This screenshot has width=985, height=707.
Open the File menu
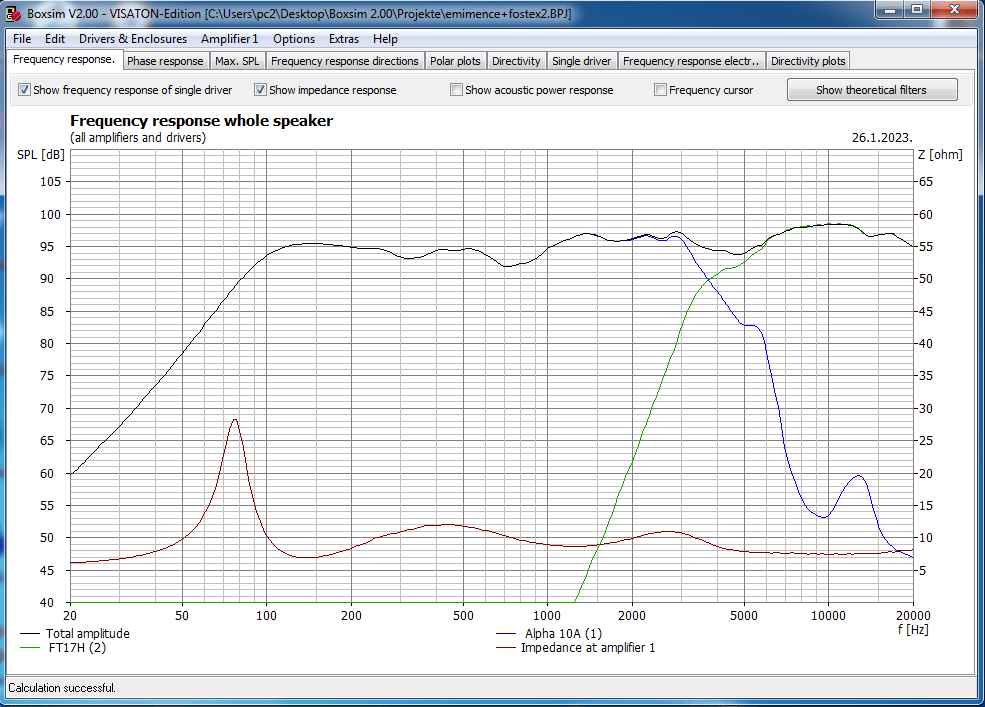point(22,39)
